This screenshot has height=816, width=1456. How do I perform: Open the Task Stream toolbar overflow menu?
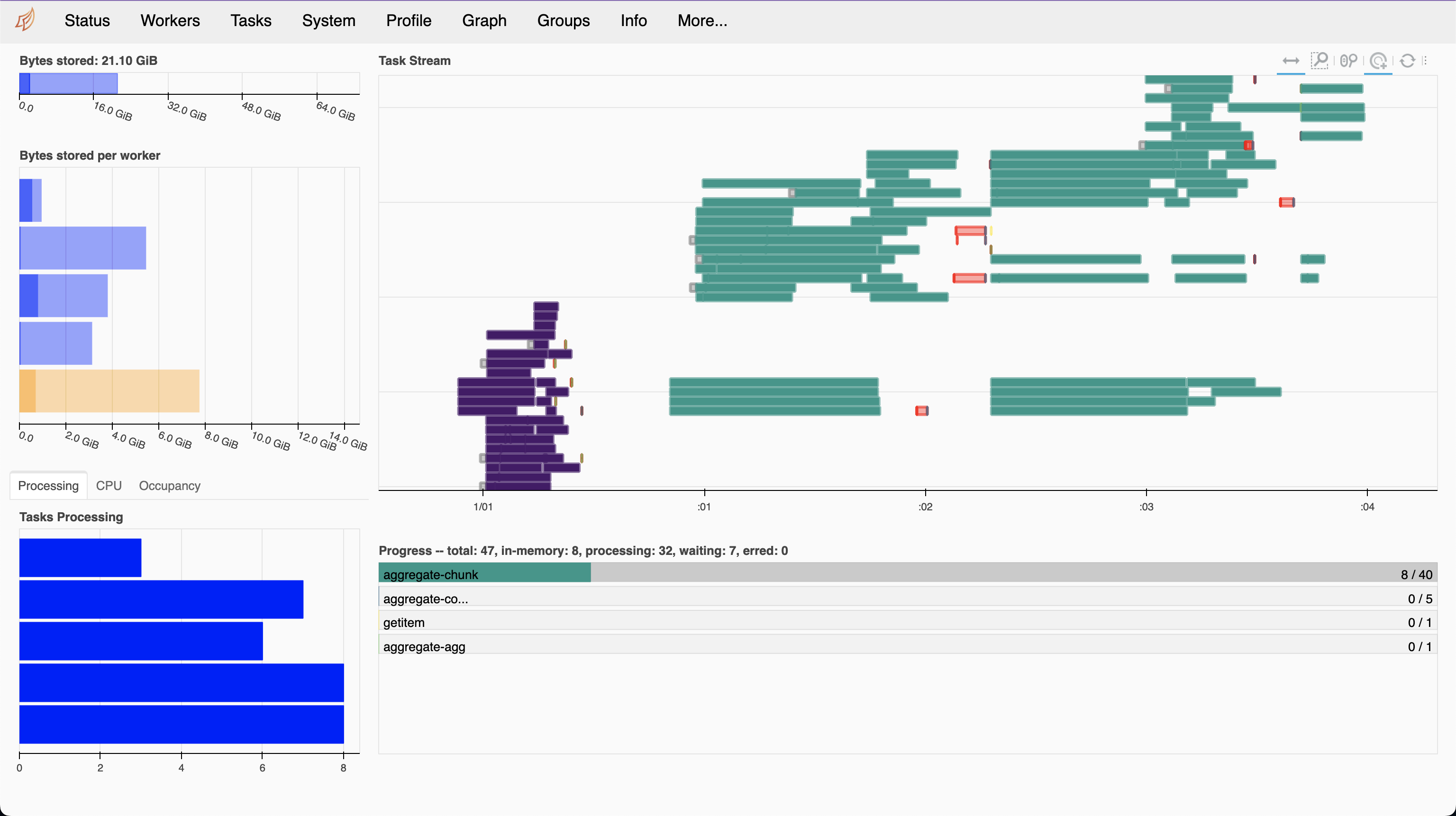click(x=1426, y=61)
